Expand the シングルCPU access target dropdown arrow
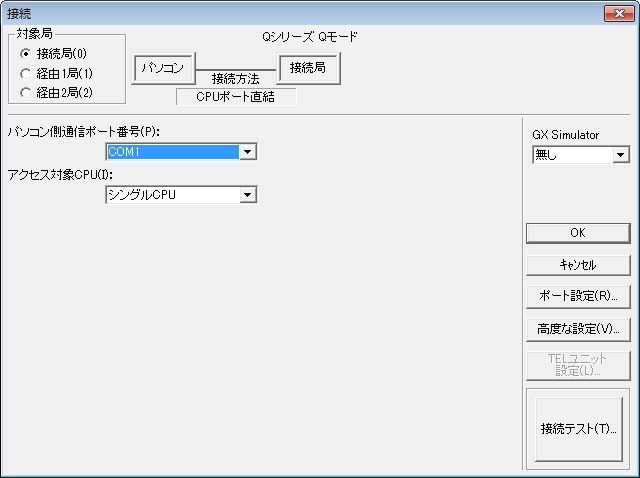 point(249,195)
